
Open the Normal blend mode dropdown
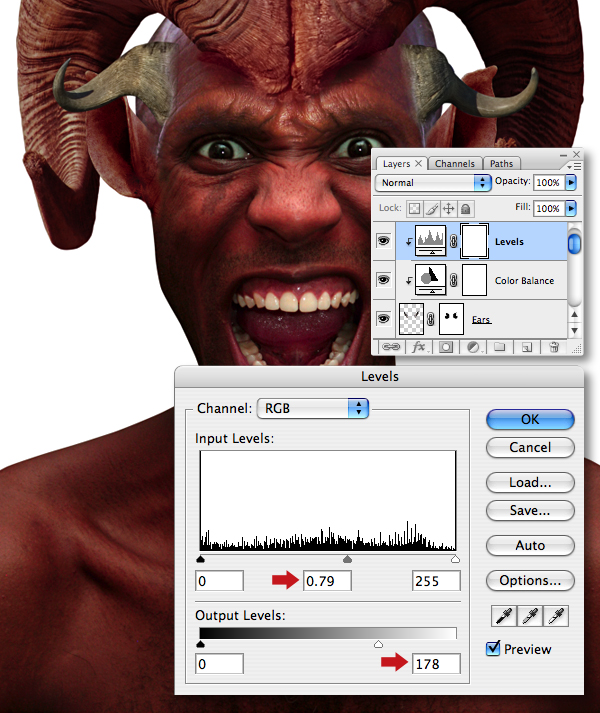433,183
